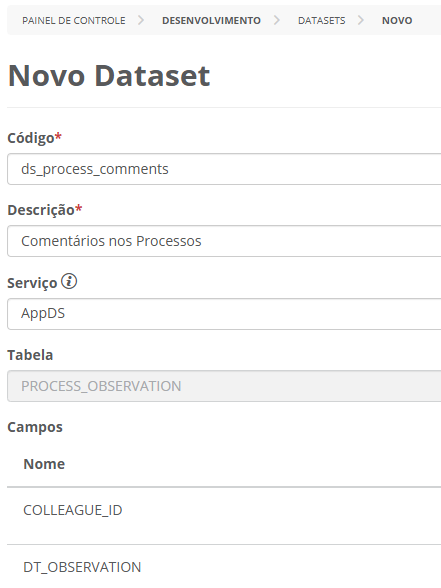Click the disabled Tabela field PROCESS_OBSERVATION

pos(224,386)
